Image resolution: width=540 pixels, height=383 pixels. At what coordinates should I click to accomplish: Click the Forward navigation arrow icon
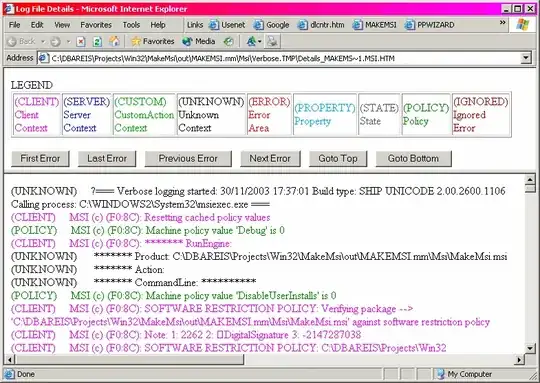[x=55, y=42]
